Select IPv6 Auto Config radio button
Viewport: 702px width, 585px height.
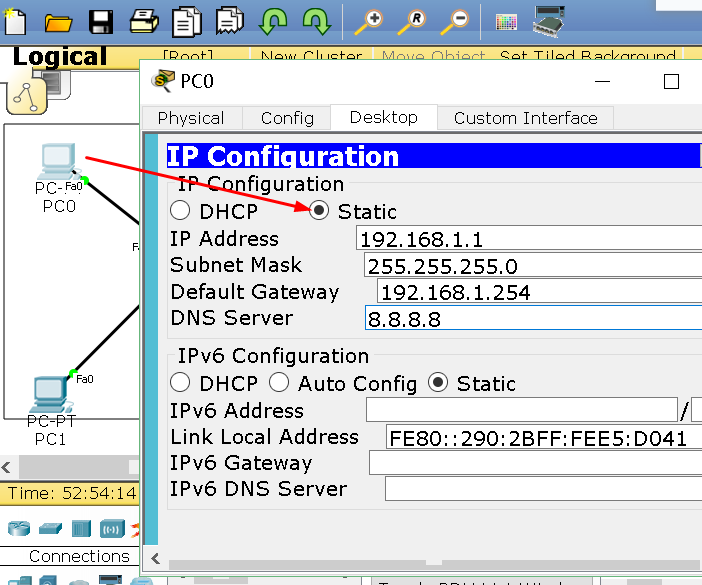click(279, 382)
